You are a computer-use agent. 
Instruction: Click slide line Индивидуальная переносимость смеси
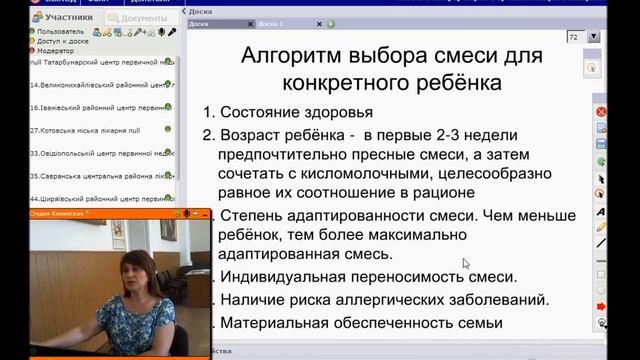tap(369, 277)
